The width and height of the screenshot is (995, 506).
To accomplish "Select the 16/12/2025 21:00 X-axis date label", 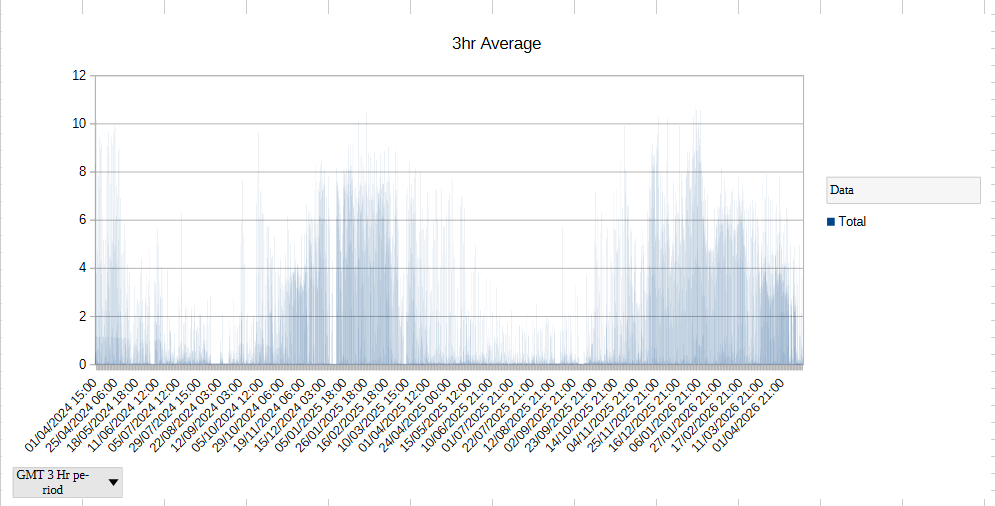I will (651, 412).
